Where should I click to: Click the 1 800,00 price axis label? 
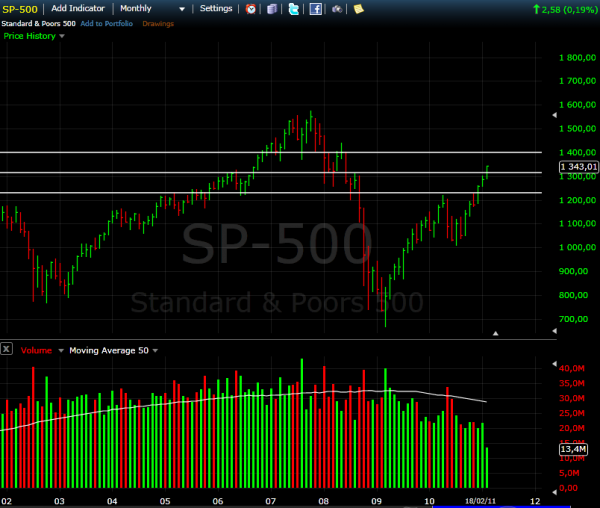coord(578,58)
